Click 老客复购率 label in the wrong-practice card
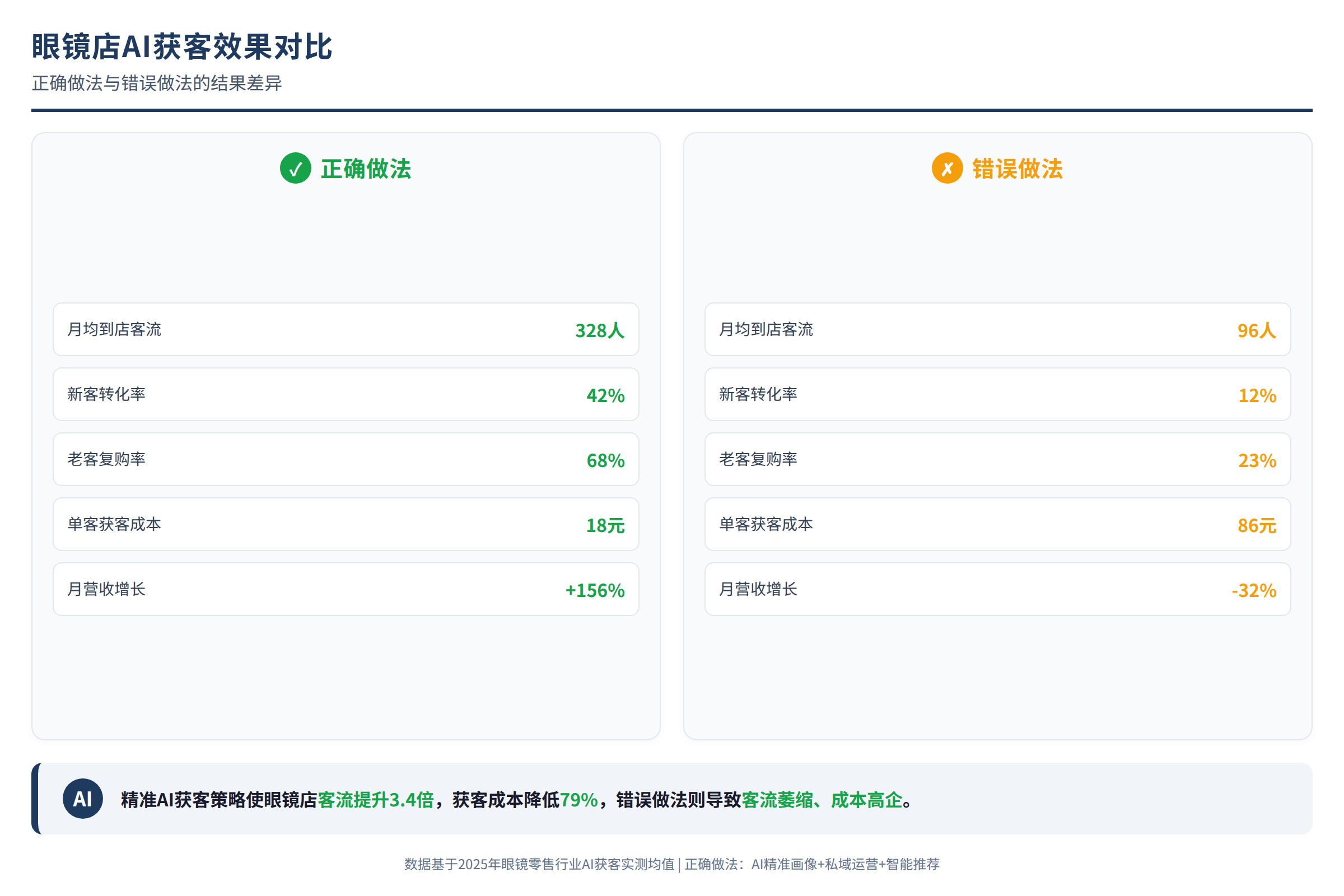Screen dimensions: 1344x896 (758, 459)
